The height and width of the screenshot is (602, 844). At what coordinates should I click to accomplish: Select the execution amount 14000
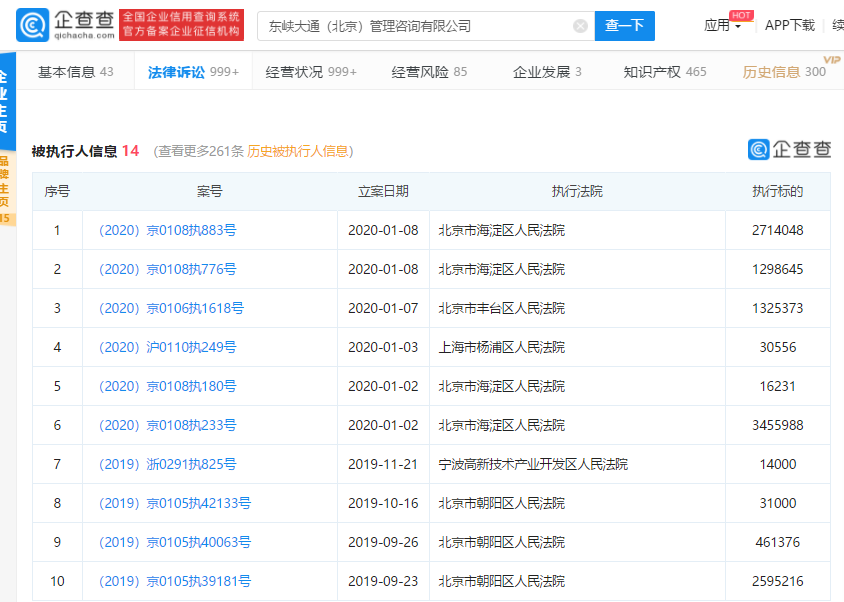click(x=778, y=464)
